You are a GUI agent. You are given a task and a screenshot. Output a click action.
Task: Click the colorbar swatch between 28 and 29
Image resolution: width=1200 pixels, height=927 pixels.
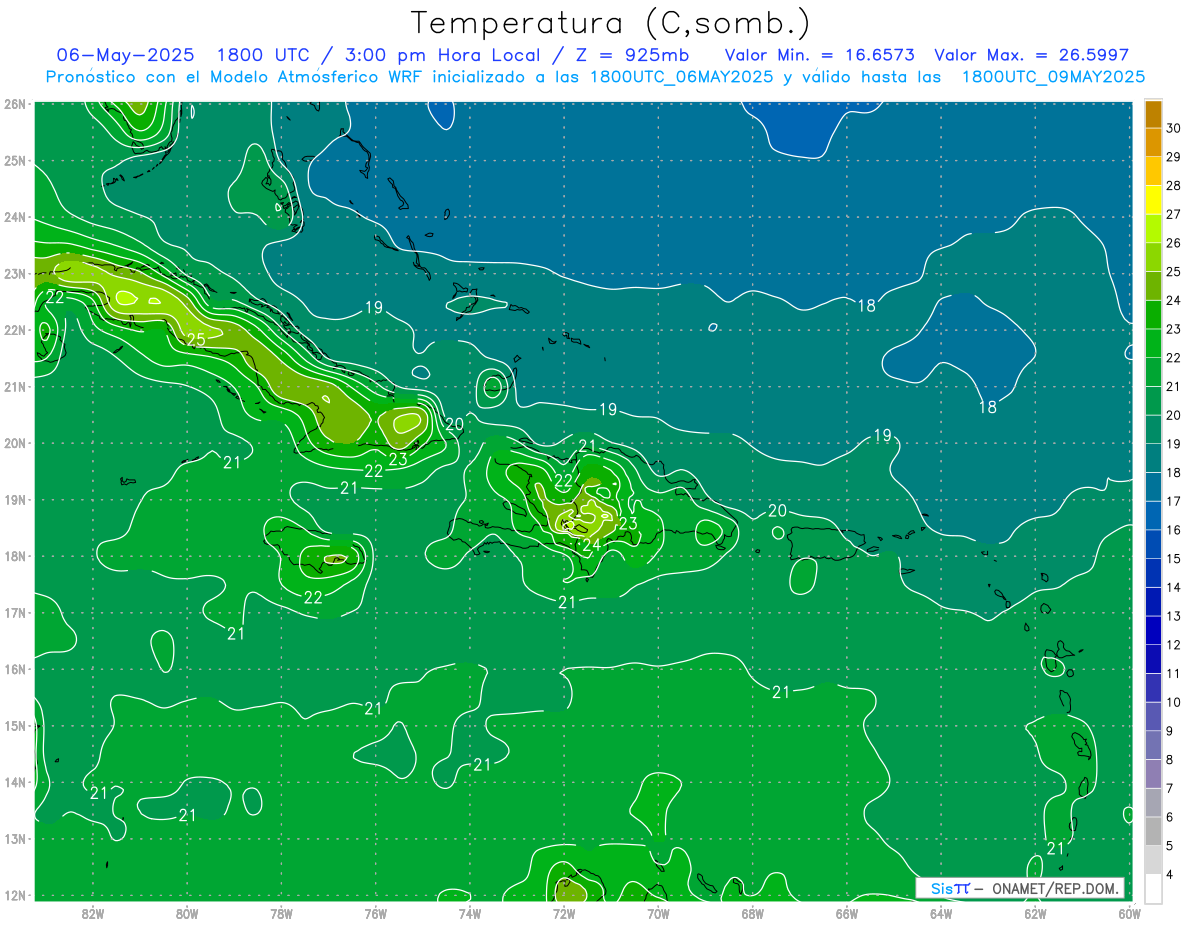coord(1153,171)
